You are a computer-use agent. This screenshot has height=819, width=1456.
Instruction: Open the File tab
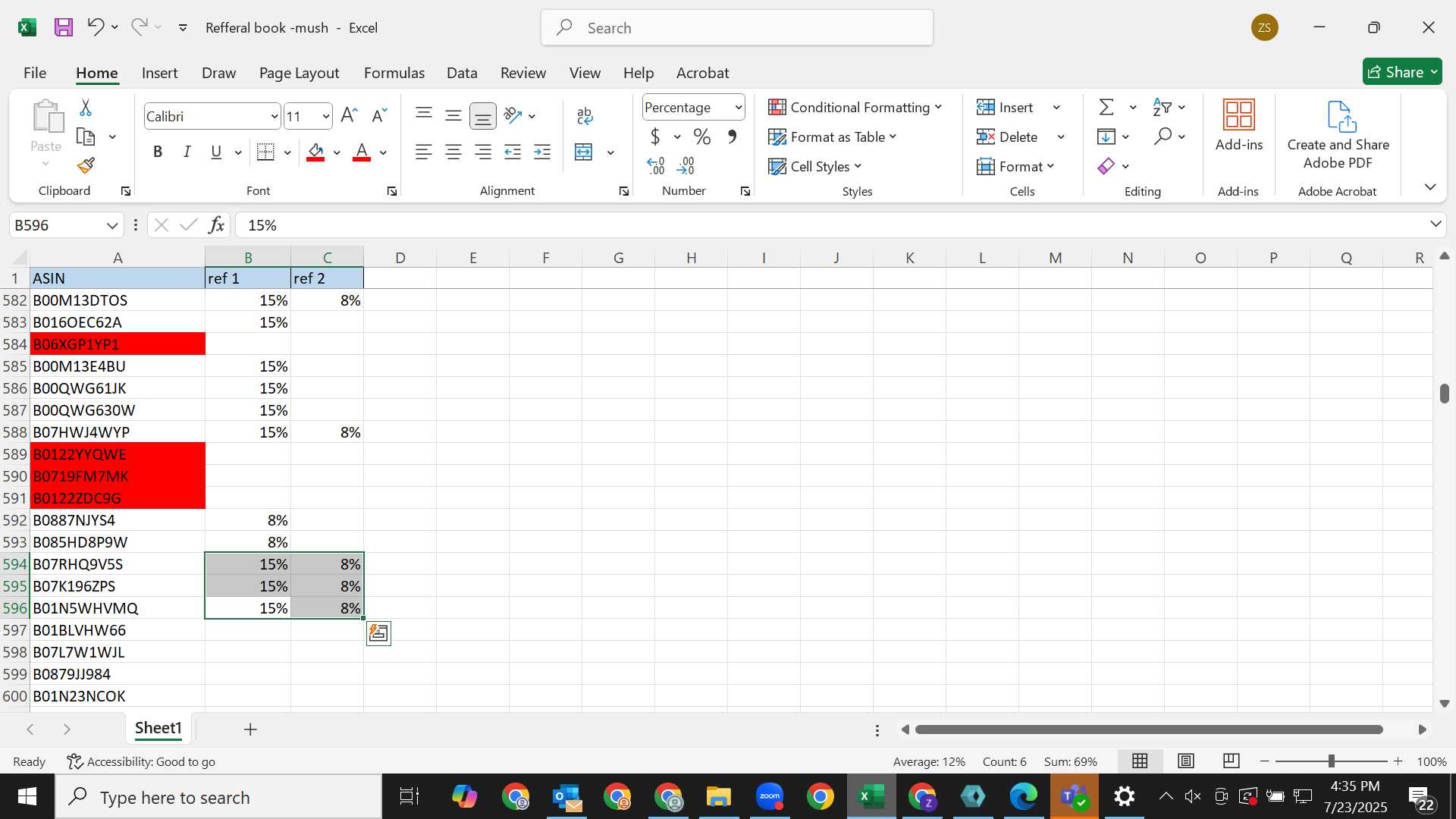point(35,73)
